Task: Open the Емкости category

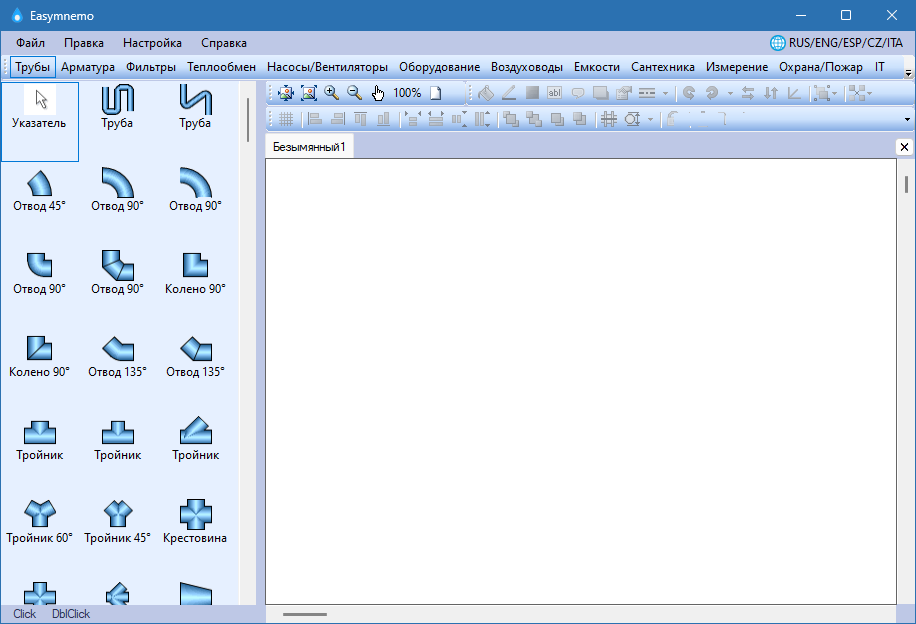Action: [x=596, y=67]
